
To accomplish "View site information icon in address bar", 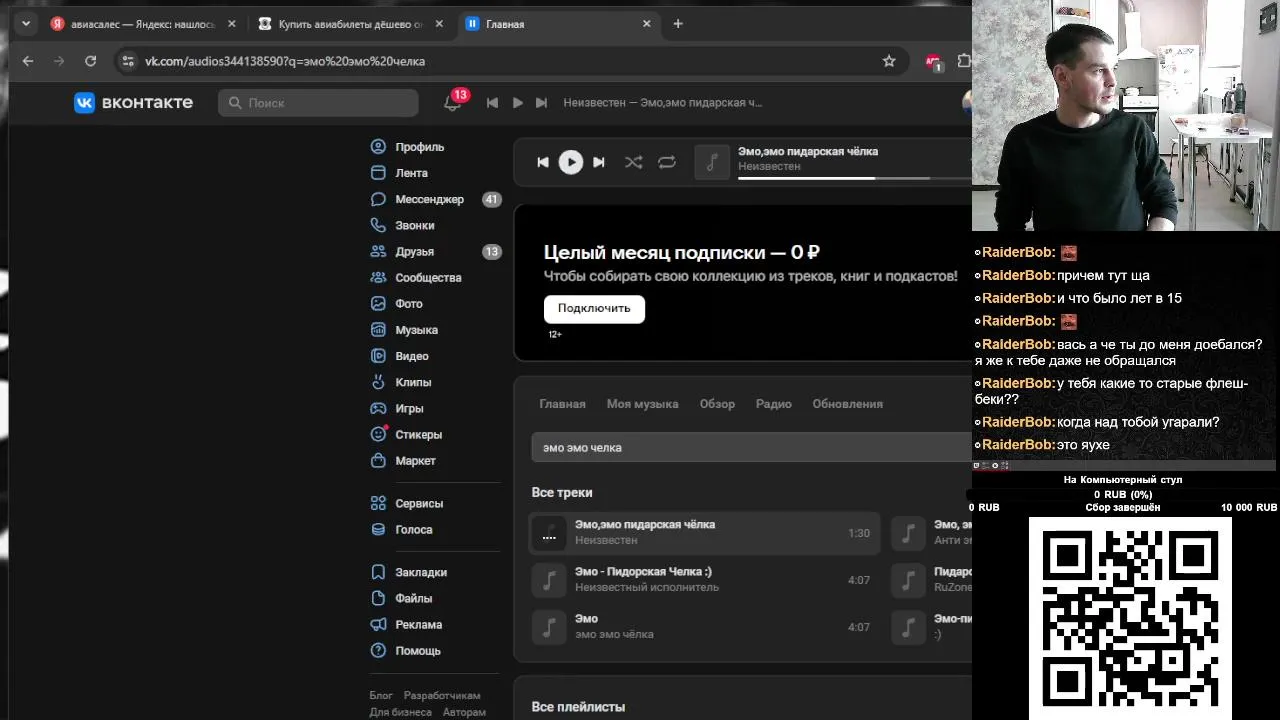I will point(127,61).
